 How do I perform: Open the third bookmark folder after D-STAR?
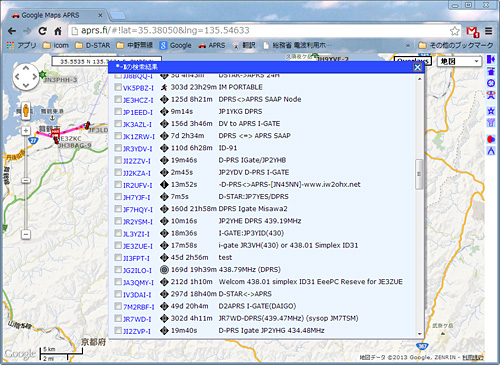[135, 45]
